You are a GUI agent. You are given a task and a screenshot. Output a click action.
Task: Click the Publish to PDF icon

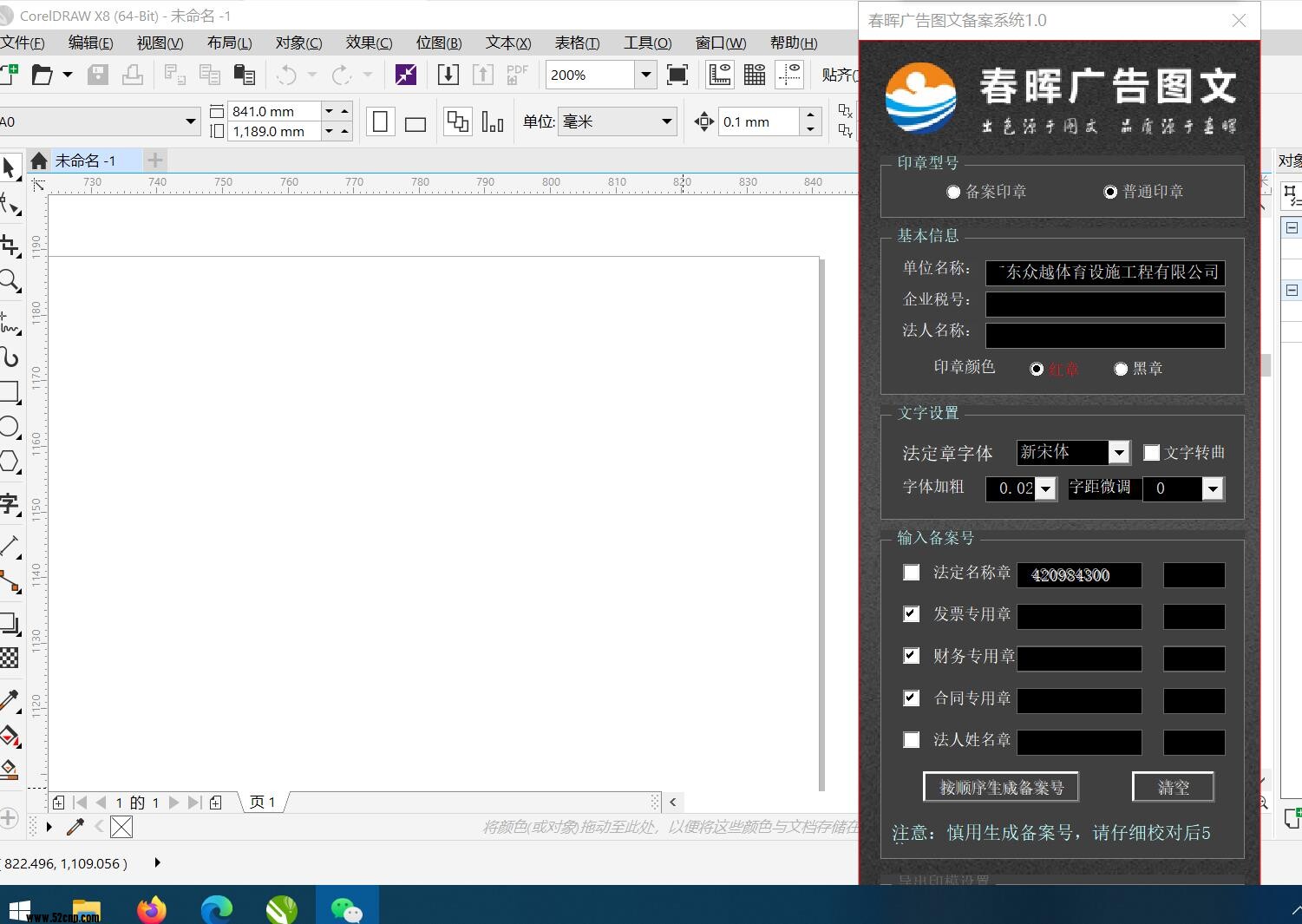point(517,75)
